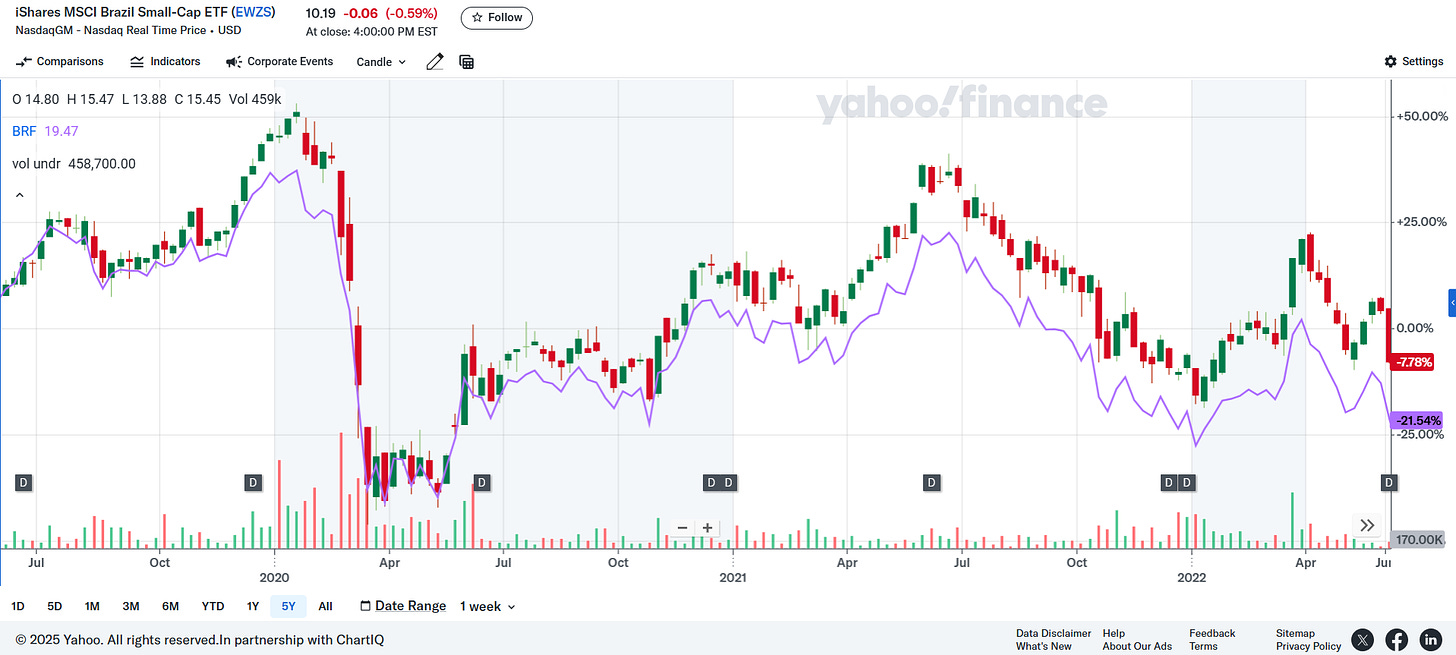The height and width of the screenshot is (655, 1456).
Task: Click dividend marker before 2020
Action: [253, 483]
